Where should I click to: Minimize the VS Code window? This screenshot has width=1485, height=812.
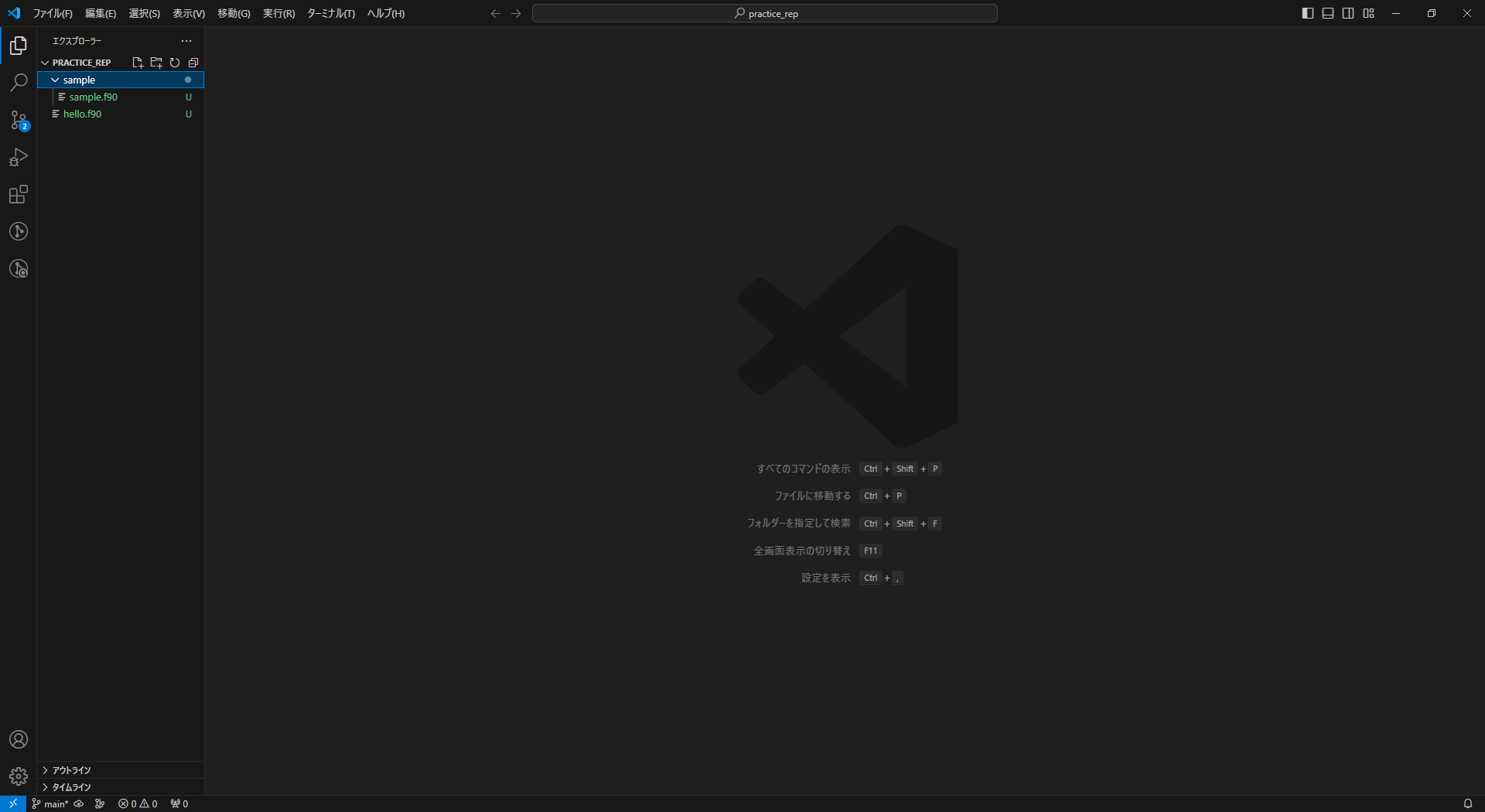point(1396,13)
